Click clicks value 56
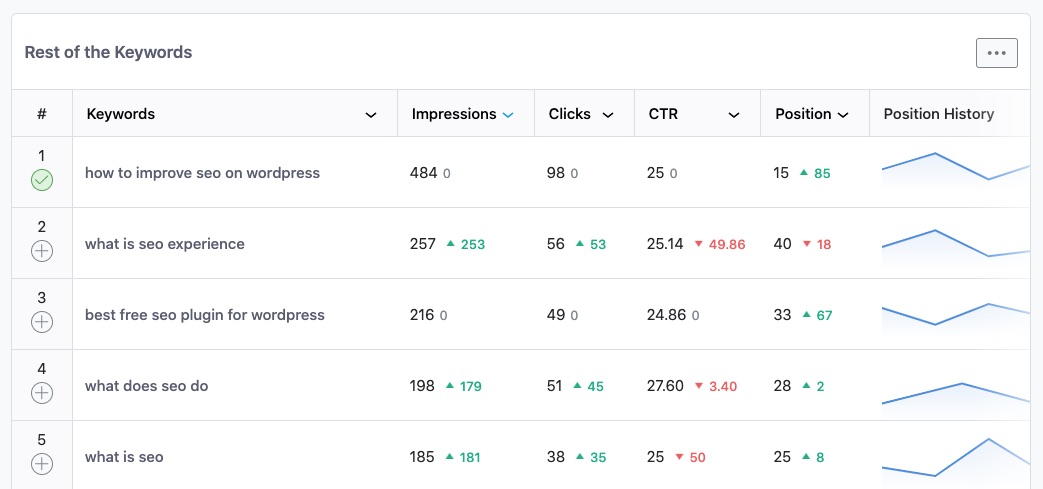This screenshot has height=489, width=1043. tap(555, 244)
